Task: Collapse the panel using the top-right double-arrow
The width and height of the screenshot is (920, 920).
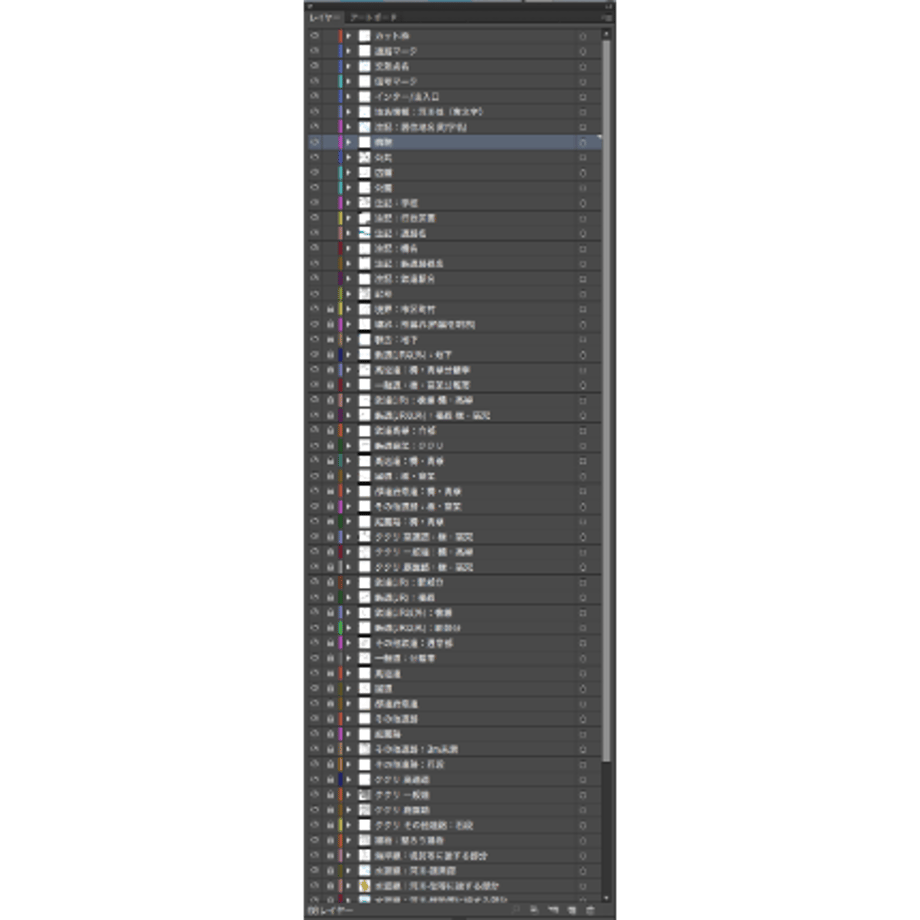Action: click(608, 6)
